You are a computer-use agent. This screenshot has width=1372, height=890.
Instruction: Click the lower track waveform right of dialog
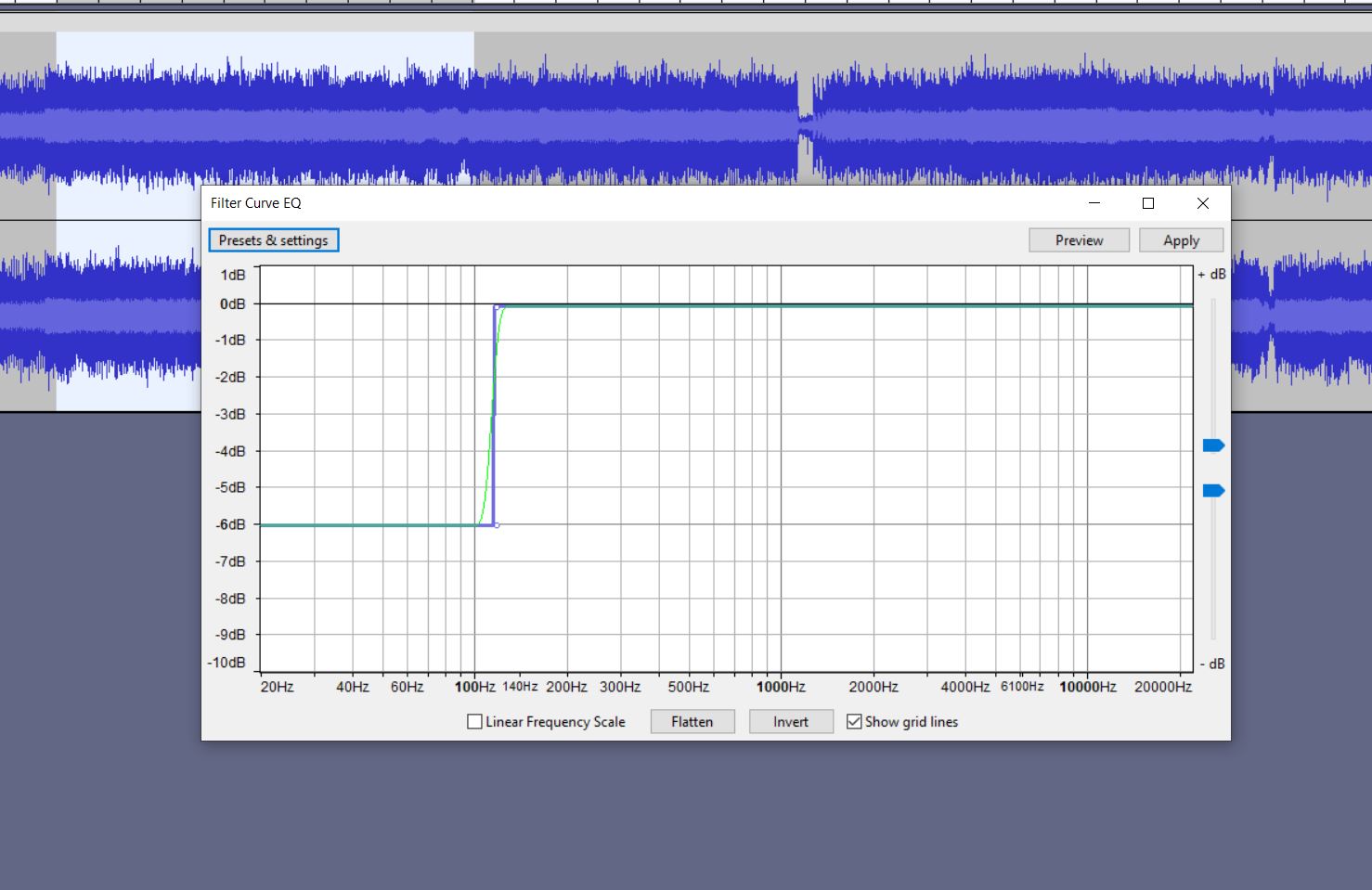coord(1300,316)
